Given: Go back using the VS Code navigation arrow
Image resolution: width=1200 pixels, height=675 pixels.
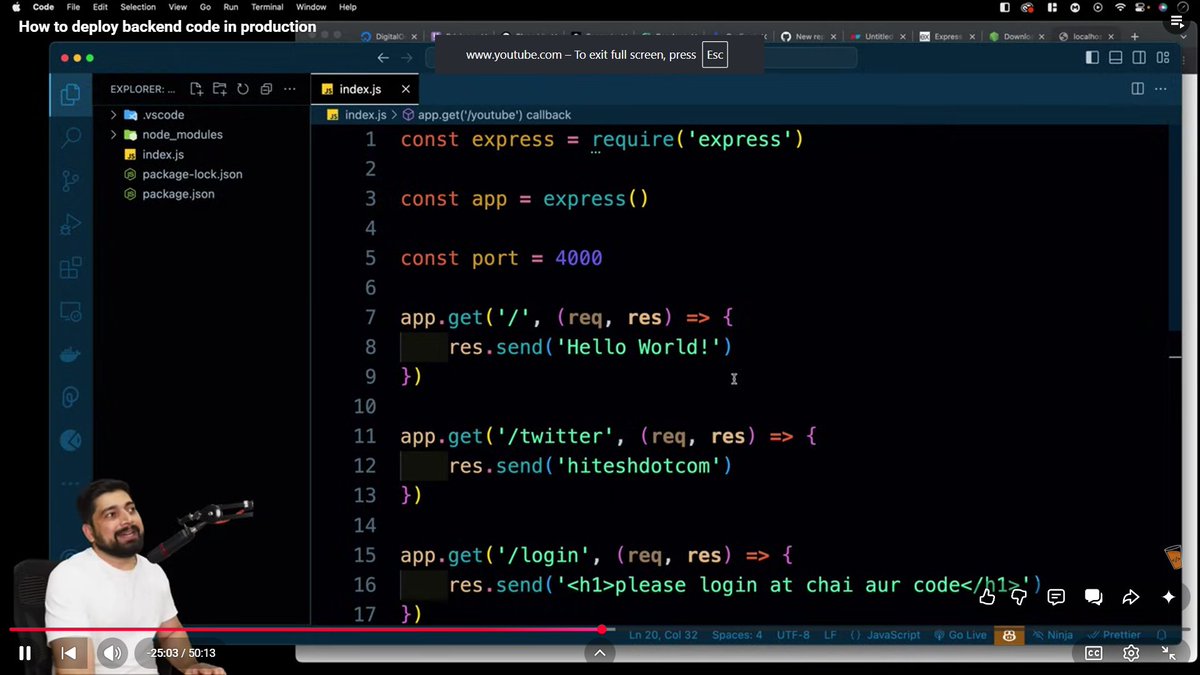Looking at the screenshot, I should coord(382,58).
